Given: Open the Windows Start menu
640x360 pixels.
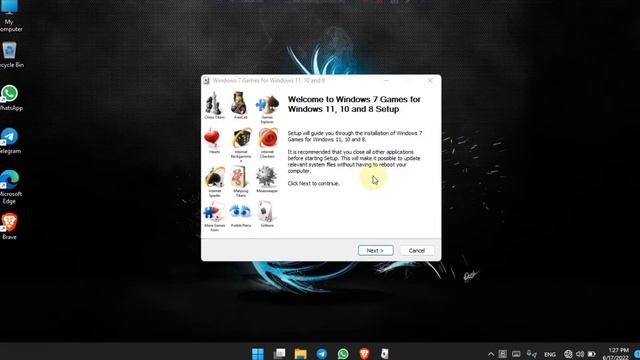Looking at the screenshot, I should (x=258, y=353).
